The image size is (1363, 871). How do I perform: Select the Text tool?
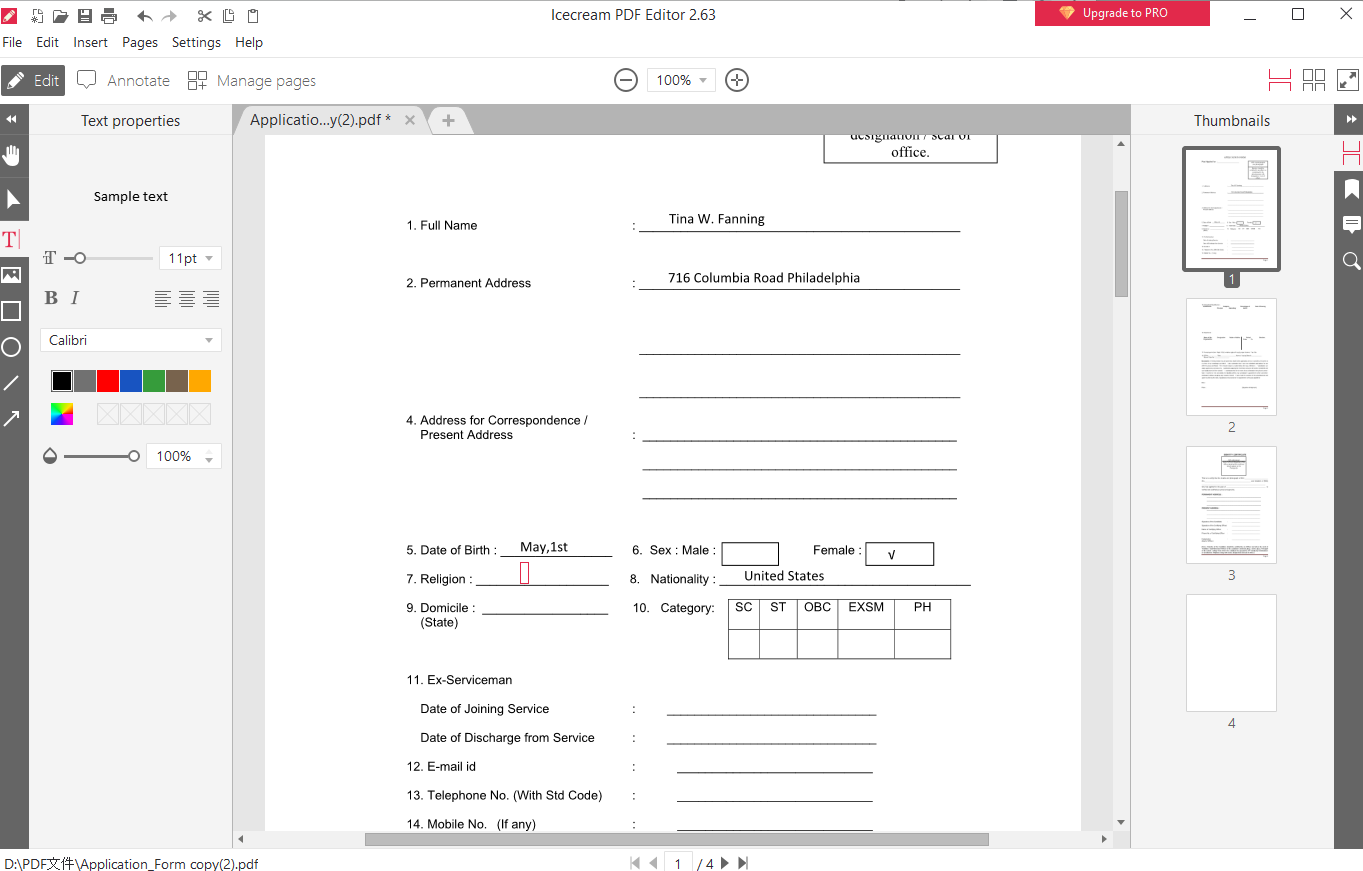pos(14,239)
